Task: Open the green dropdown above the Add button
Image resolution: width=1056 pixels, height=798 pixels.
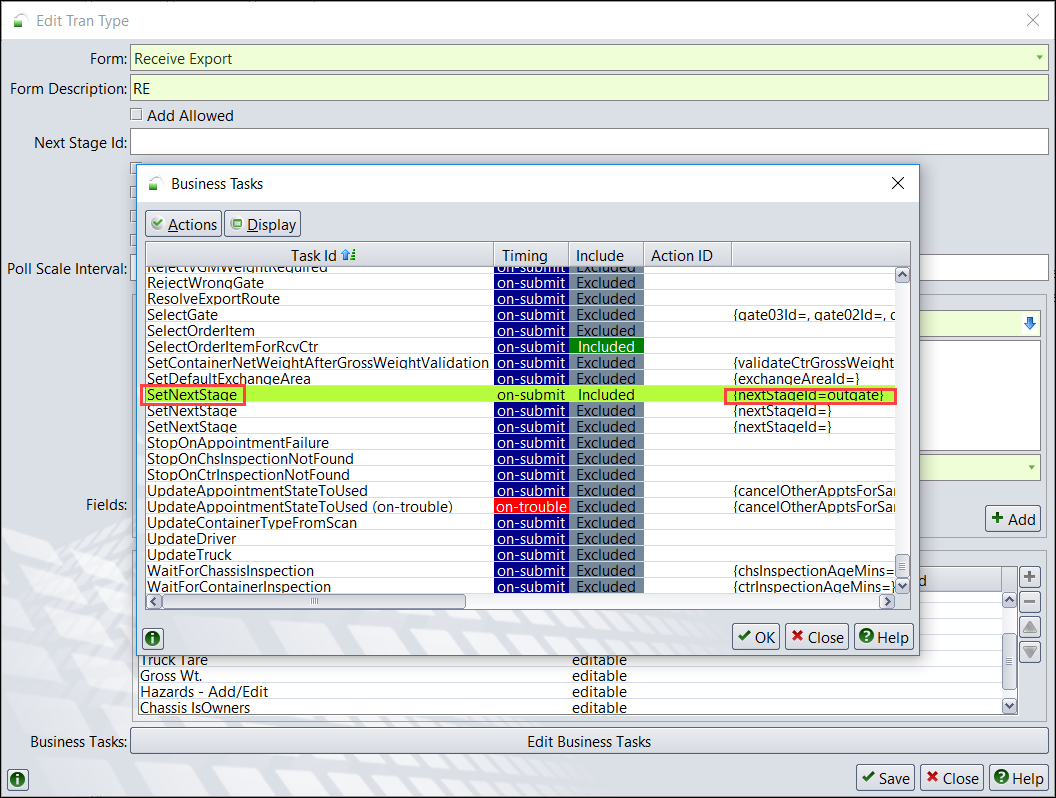Action: (1031, 467)
